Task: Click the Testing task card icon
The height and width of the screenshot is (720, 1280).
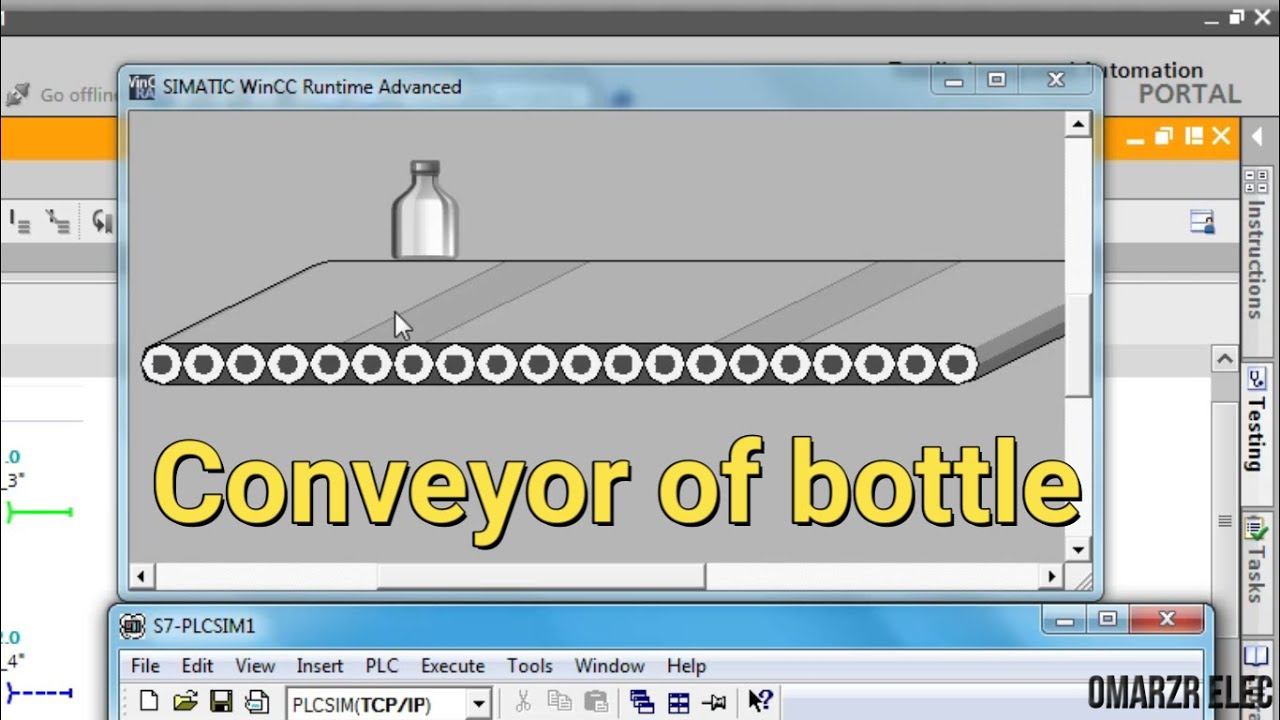Action: (1257, 380)
